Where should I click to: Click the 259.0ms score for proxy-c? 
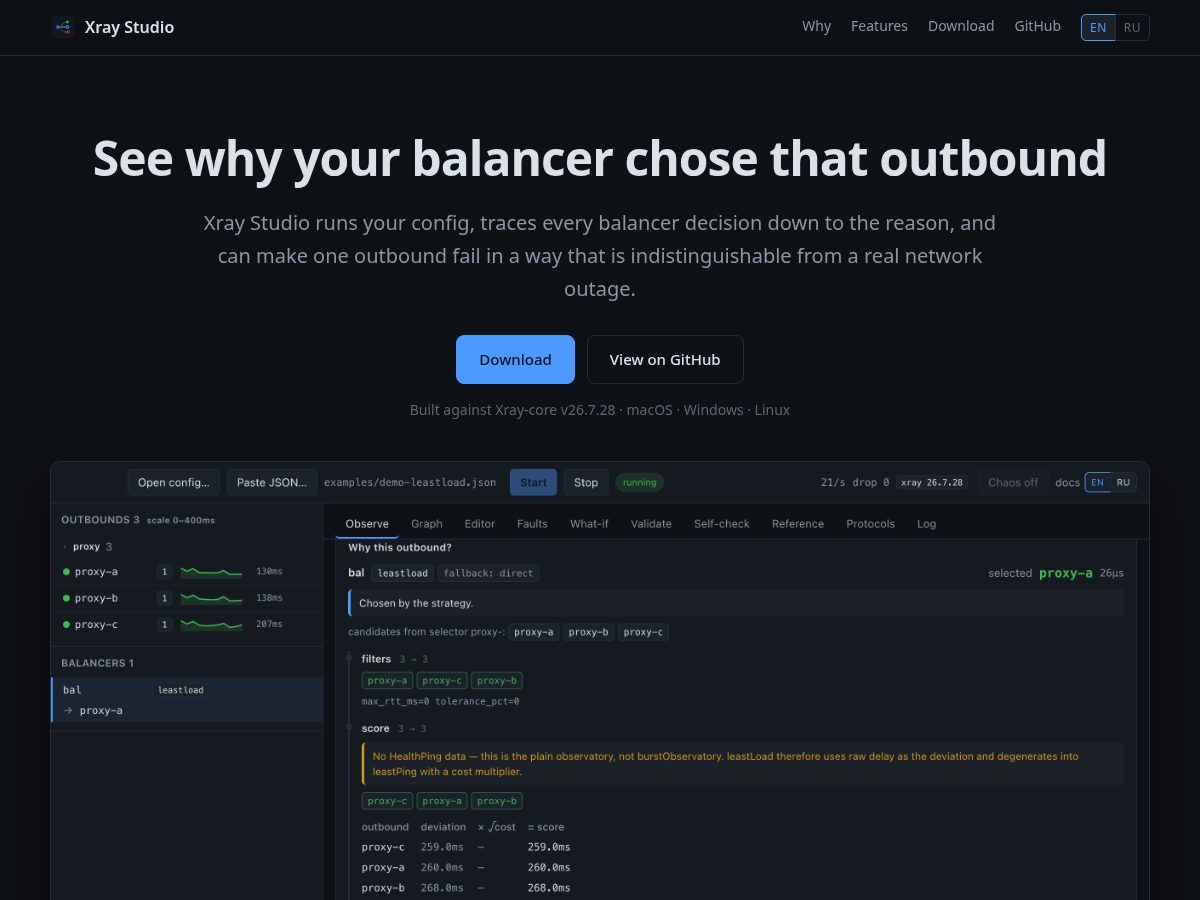point(549,847)
